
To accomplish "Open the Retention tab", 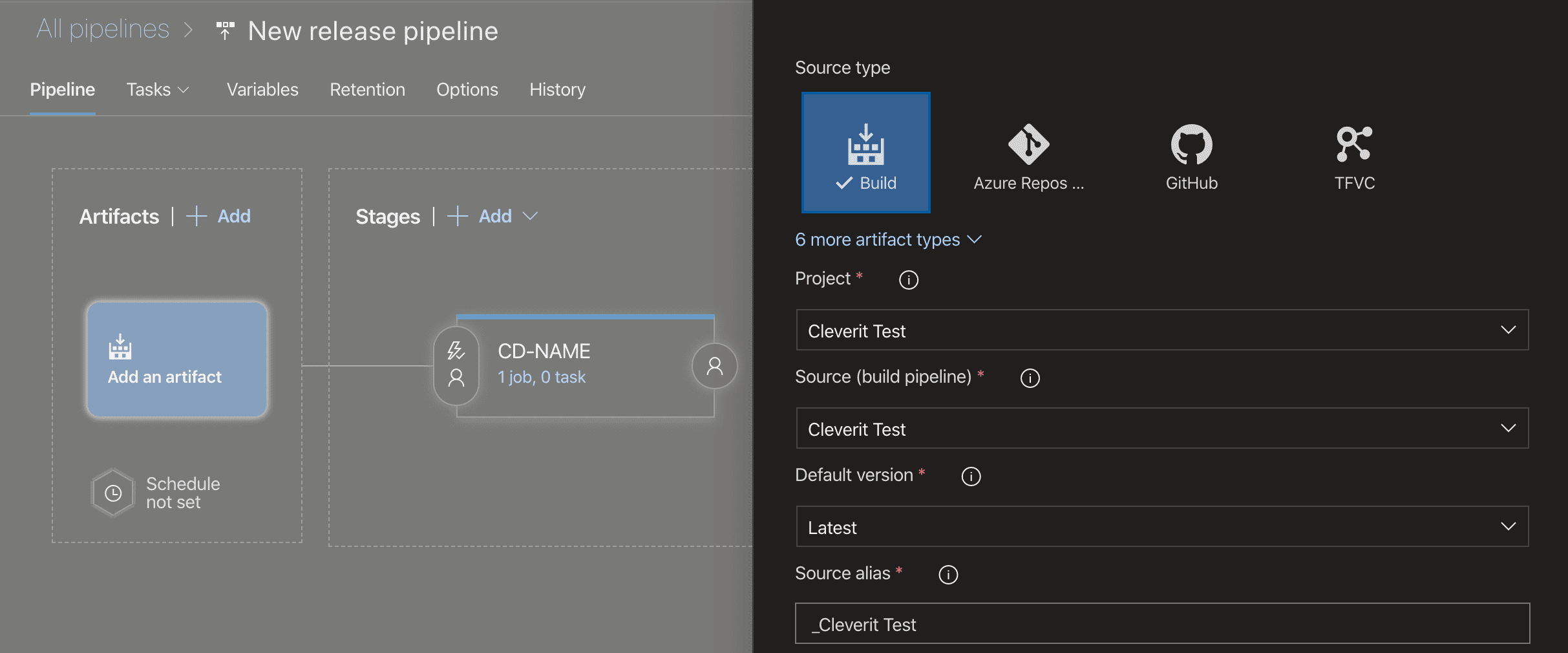I will point(367,90).
